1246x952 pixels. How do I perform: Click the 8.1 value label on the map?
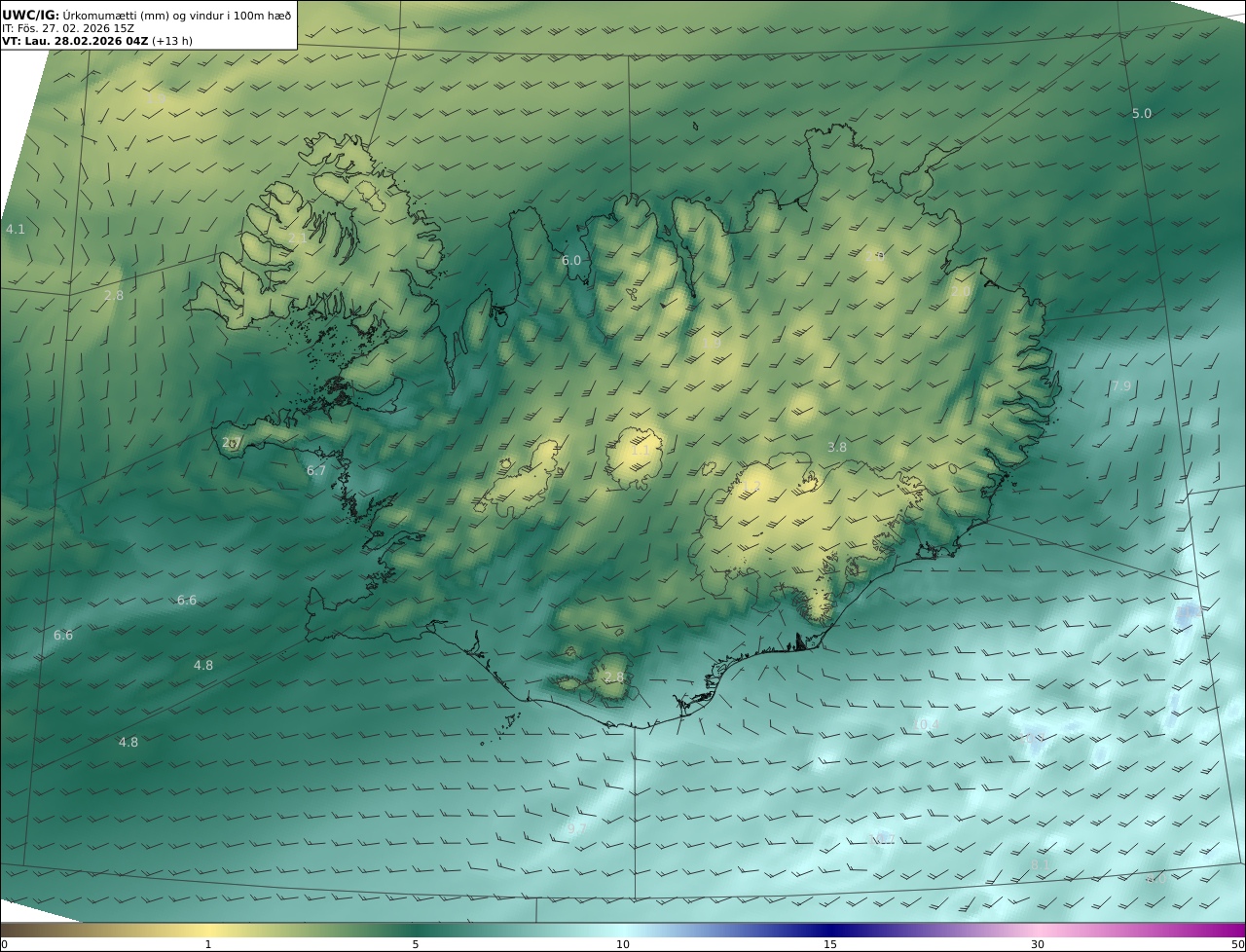point(1041,864)
